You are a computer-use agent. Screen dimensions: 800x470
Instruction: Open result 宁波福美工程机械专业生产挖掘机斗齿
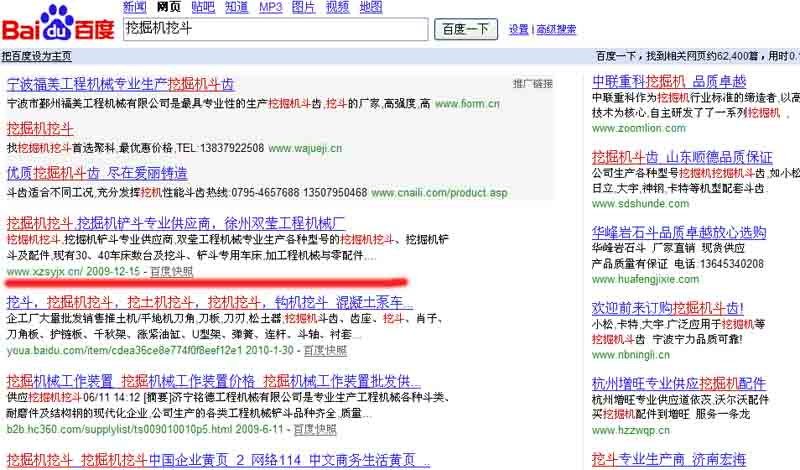pyautogui.click(x=120, y=84)
